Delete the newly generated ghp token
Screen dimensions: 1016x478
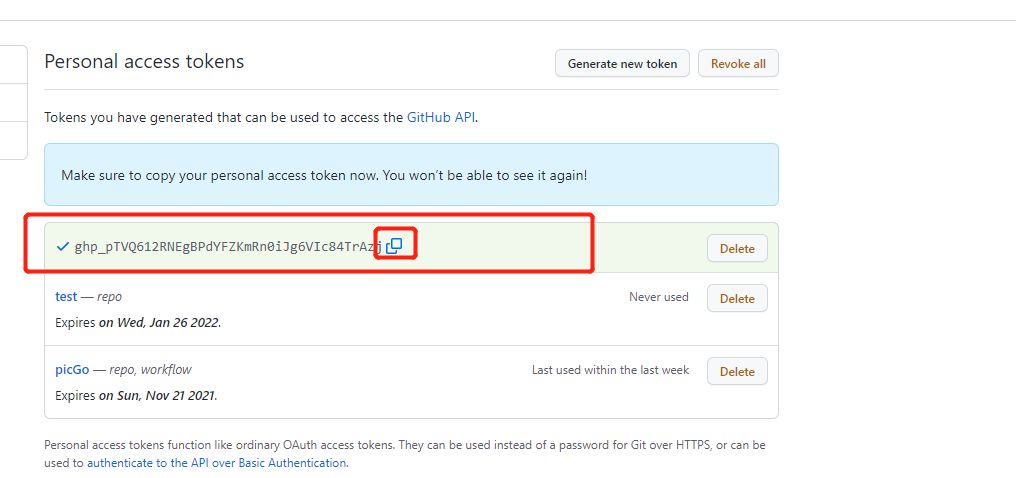pyautogui.click(x=737, y=248)
